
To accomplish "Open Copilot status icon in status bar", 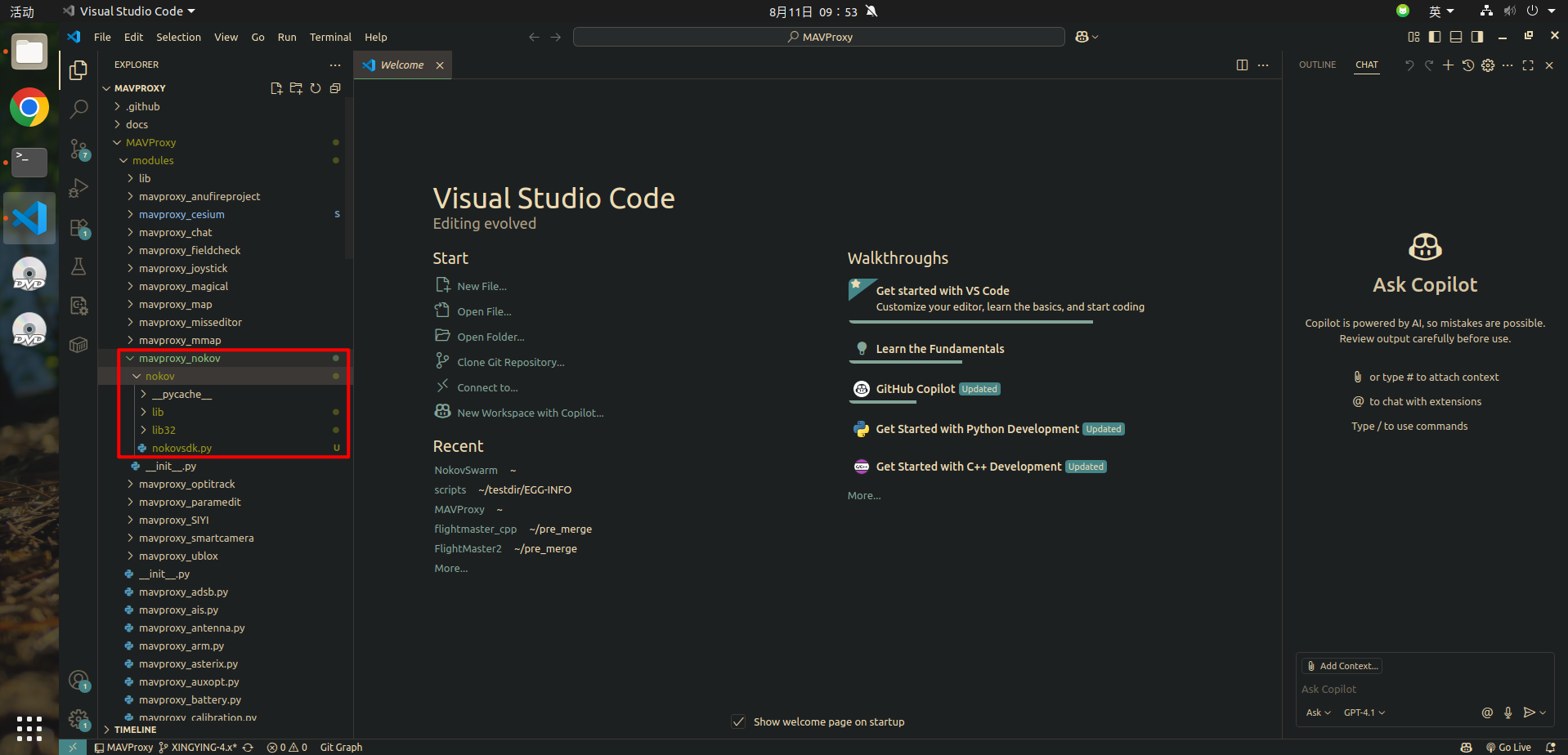I will point(1467,747).
